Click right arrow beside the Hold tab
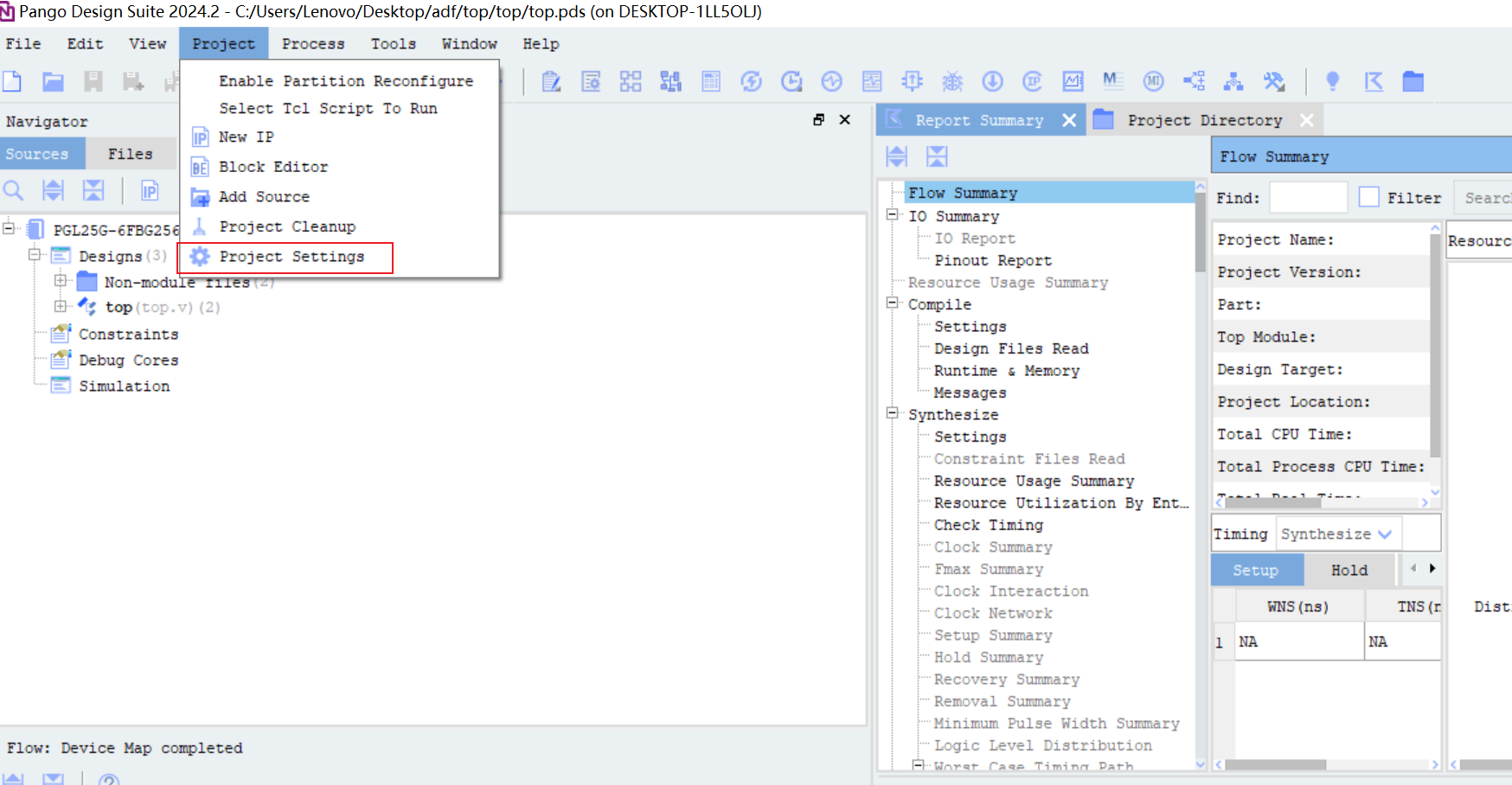The image size is (1512, 785). [1432, 569]
